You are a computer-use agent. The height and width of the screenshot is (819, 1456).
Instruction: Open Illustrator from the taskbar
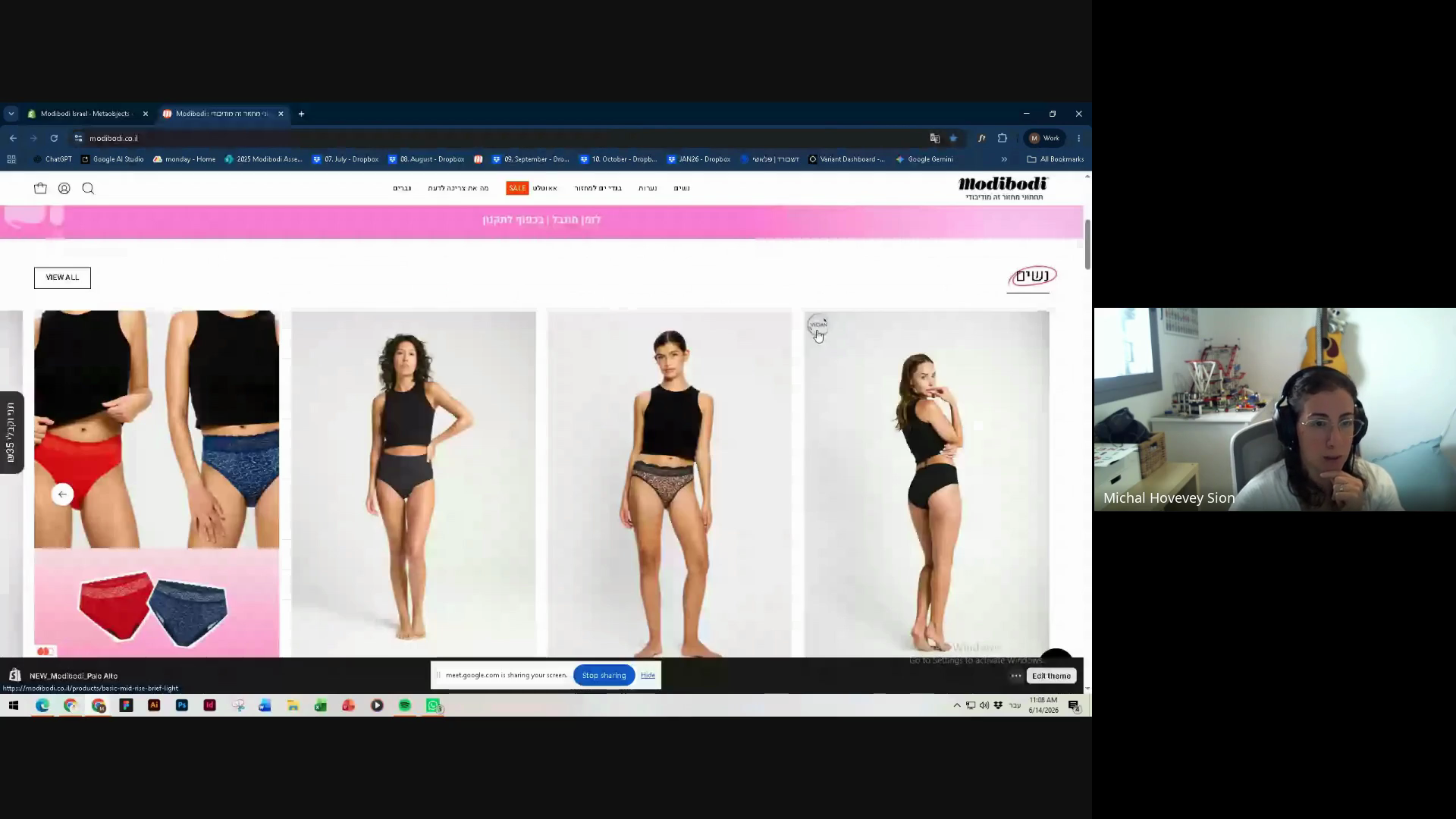(154, 705)
